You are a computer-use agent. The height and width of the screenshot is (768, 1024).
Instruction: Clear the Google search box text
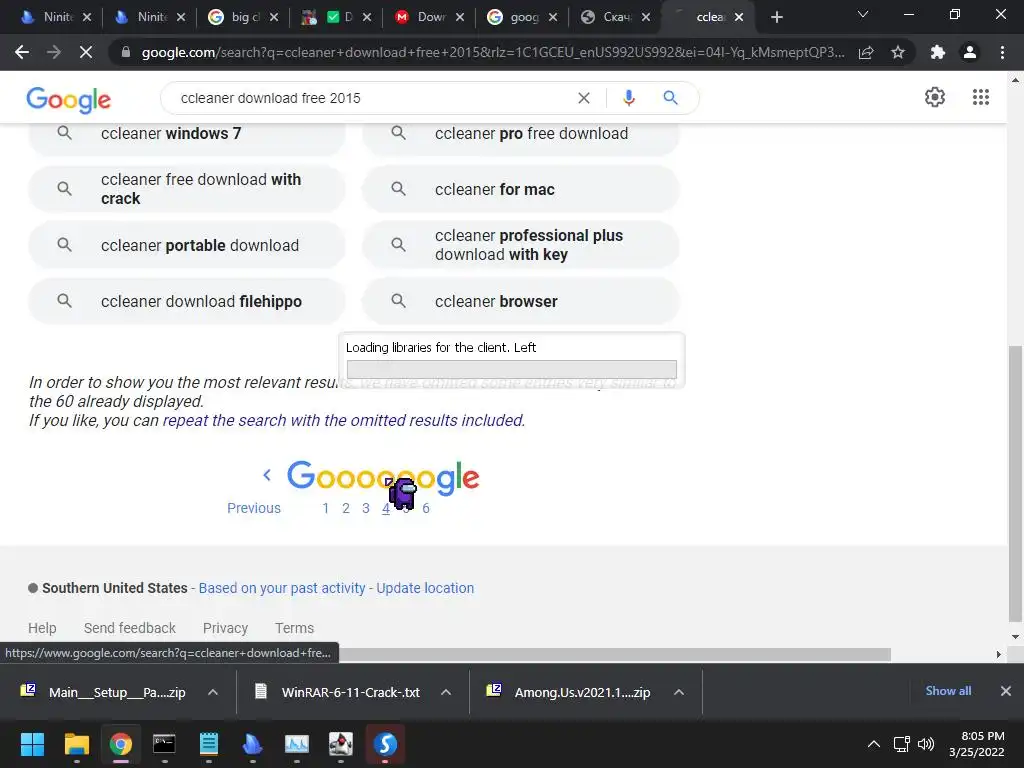pos(584,98)
